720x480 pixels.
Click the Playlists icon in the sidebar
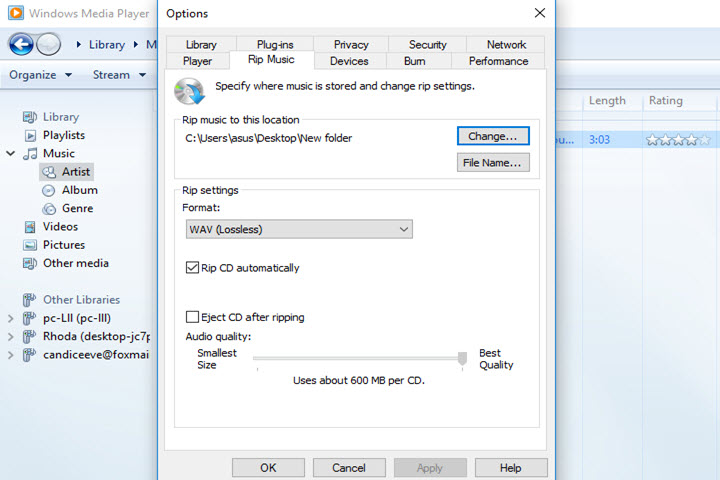[x=30, y=136]
